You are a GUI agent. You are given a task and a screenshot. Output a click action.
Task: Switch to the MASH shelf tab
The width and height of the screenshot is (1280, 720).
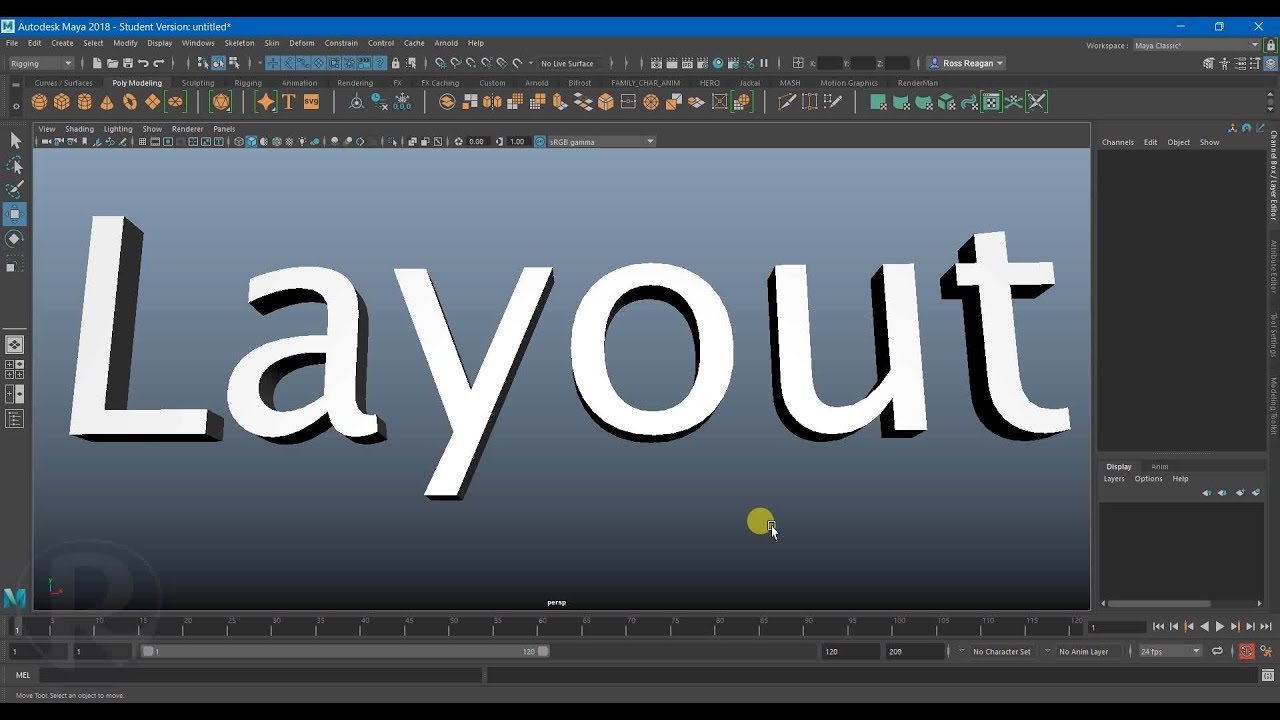point(790,83)
